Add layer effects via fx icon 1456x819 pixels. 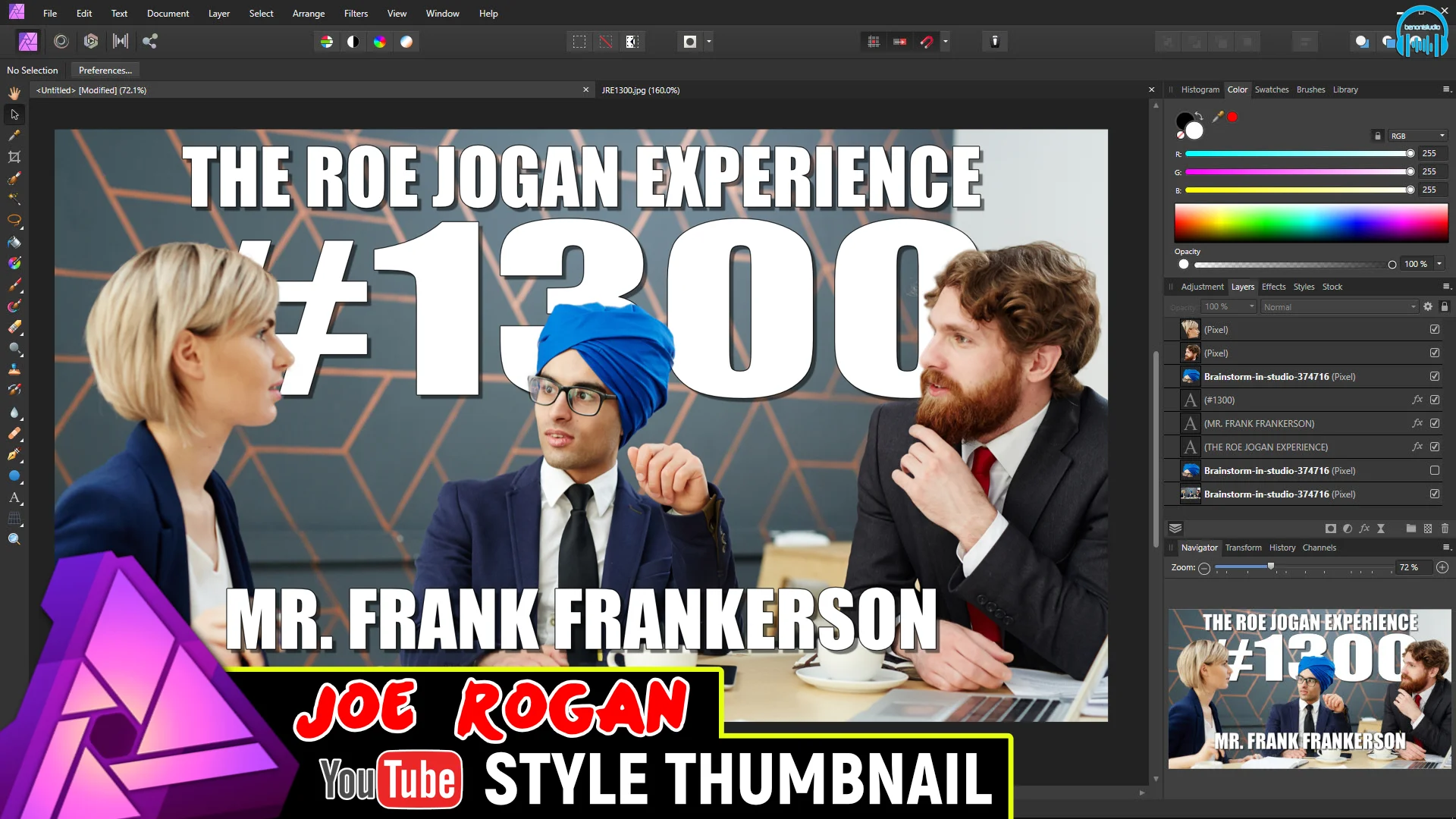(1364, 529)
